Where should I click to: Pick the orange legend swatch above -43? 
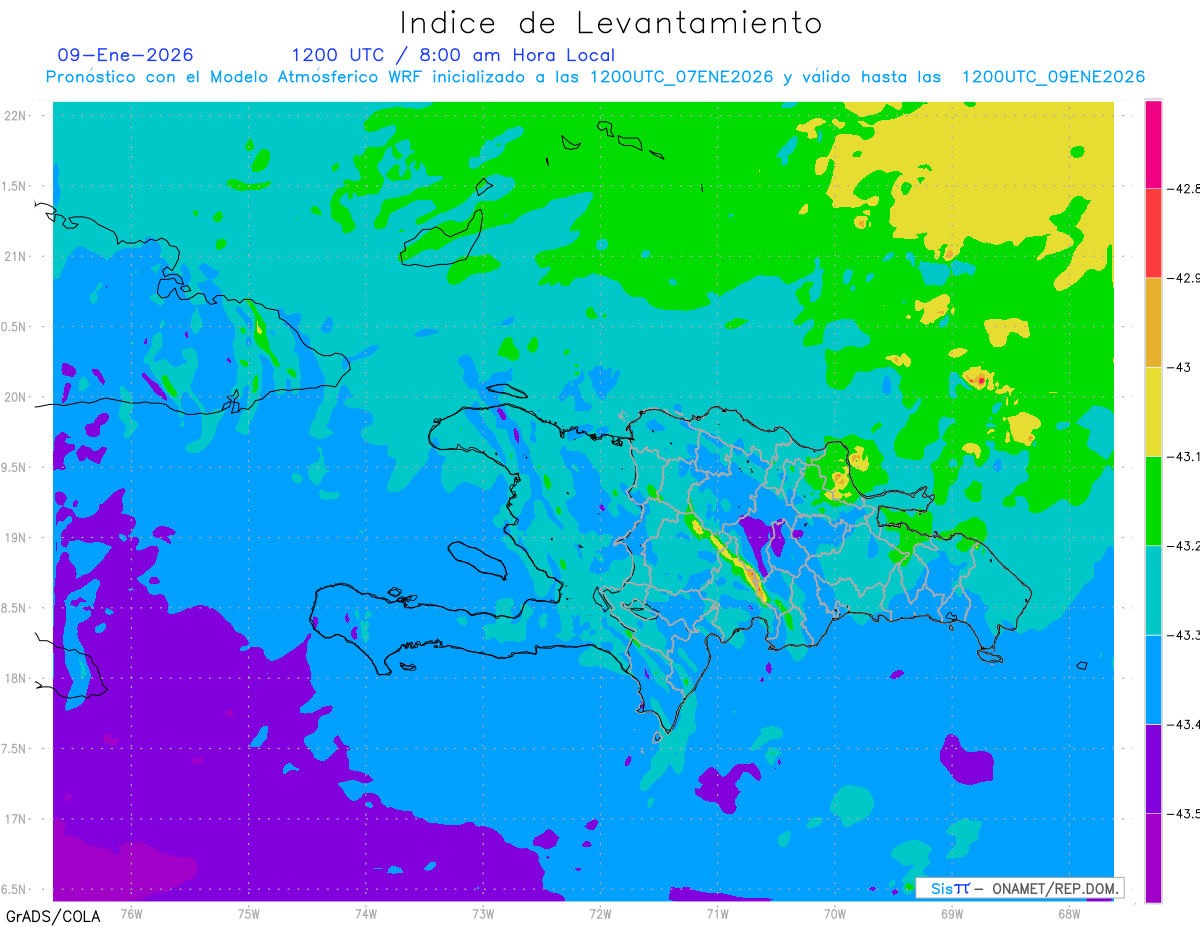(1153, 322)
